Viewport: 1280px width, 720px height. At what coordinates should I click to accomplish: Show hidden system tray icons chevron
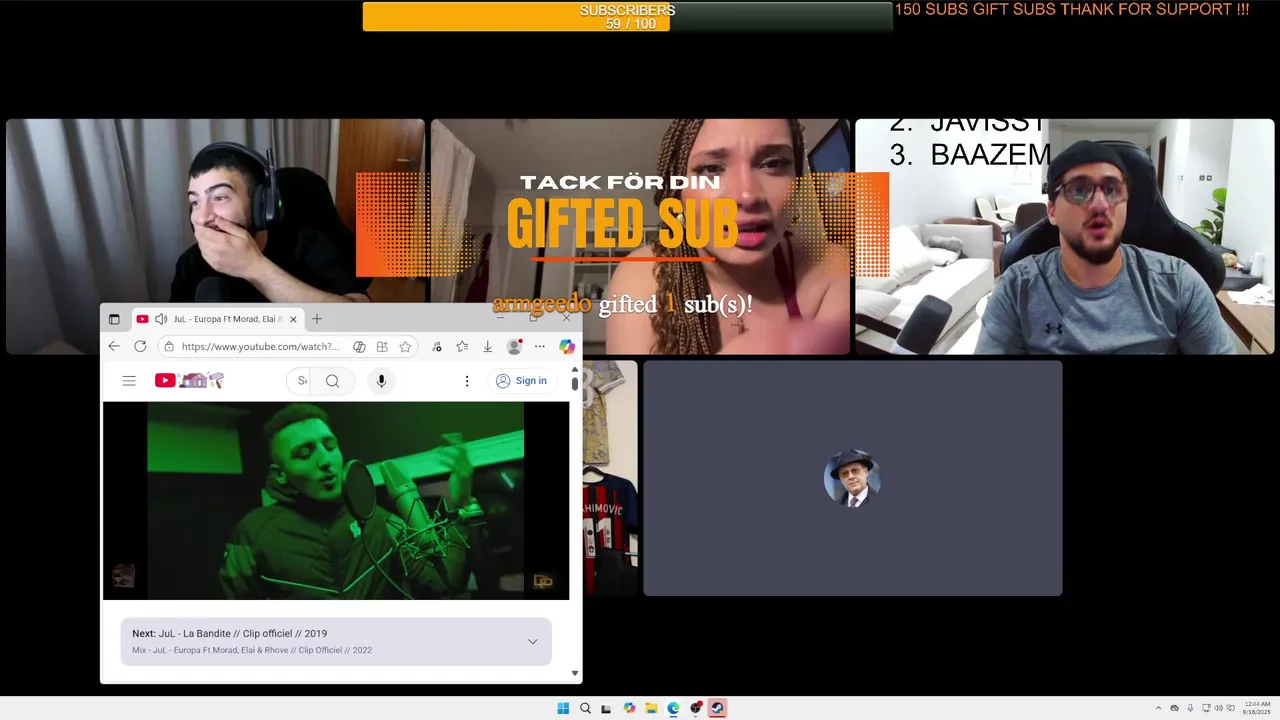point(1158,708)
